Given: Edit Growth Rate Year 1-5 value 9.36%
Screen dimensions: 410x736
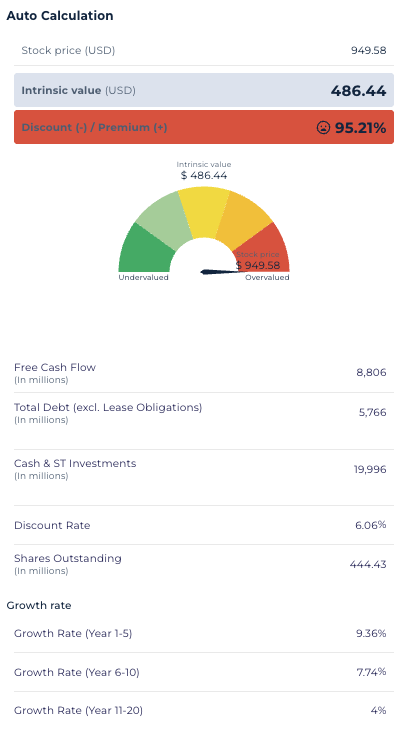Looking at the screenshot, I should [x=371, y=633].
